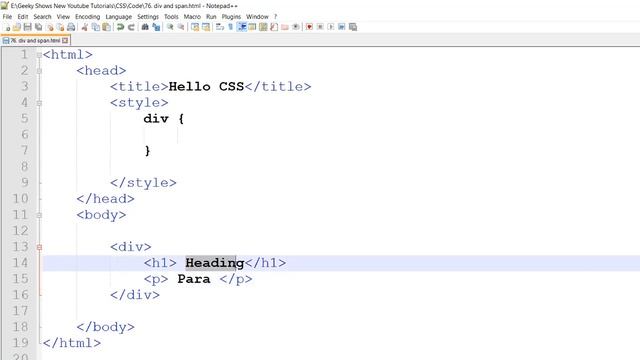Click the Print toolbar icon
Image resolution: width=640 pixels, height=360 pixels.
click(x=71, y=27)
